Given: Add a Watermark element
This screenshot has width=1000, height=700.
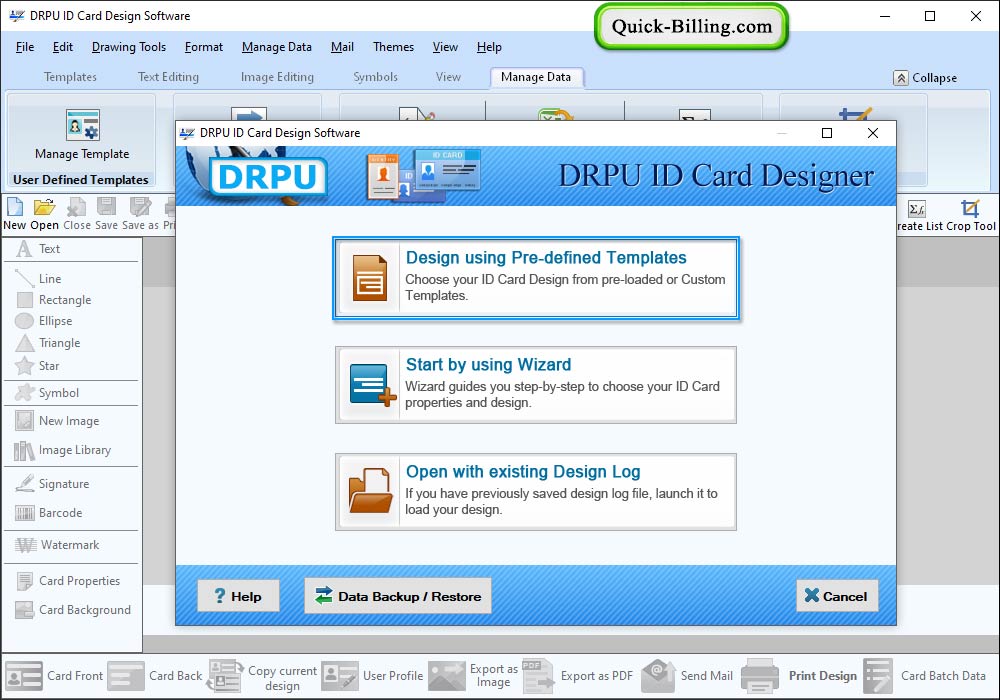Looking at the screenshot, I should click(x=57, y=545).
